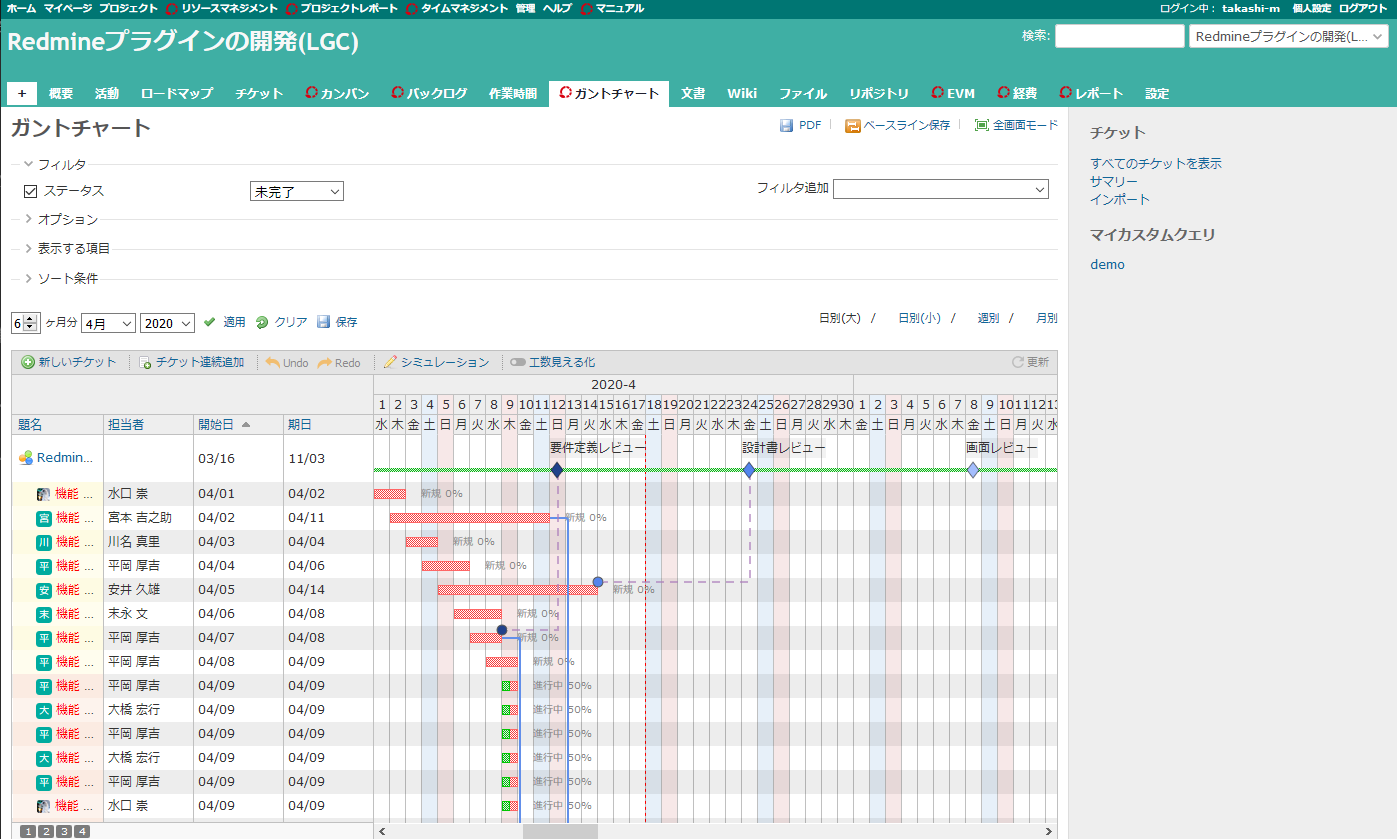Click the クリア reload icon

[262, 322]
